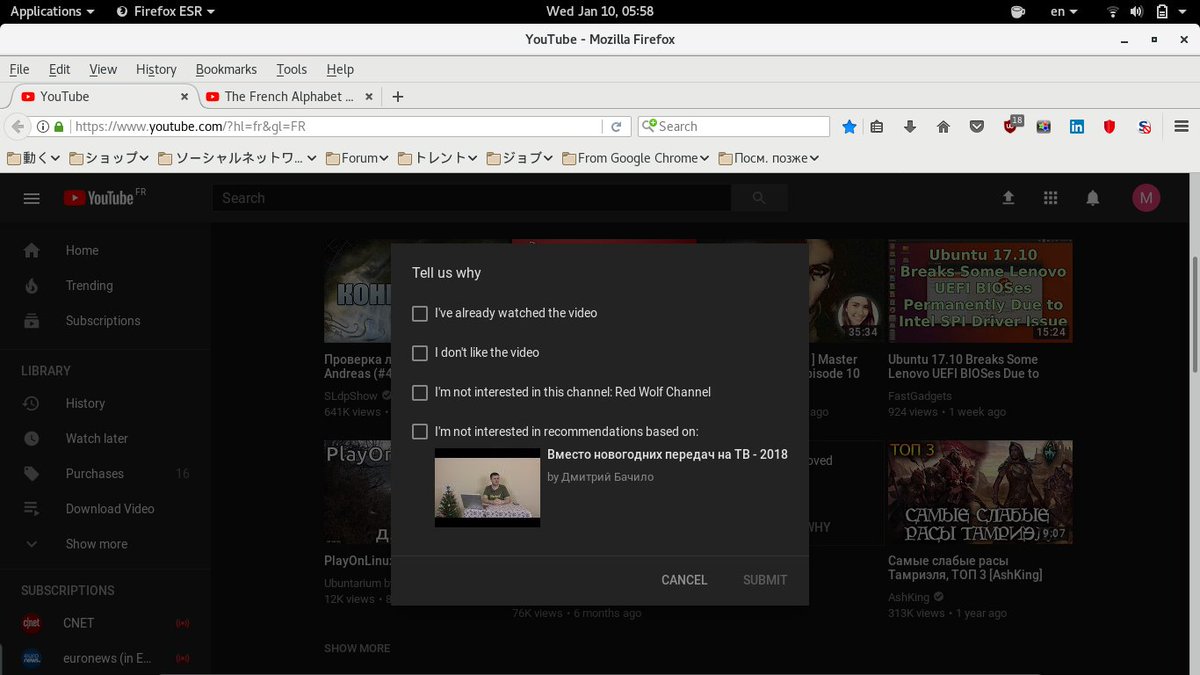Open uBlock extension icon with badge 18
The width and height of the screenshot is (1200, 675).
[x=1012, y=126]
